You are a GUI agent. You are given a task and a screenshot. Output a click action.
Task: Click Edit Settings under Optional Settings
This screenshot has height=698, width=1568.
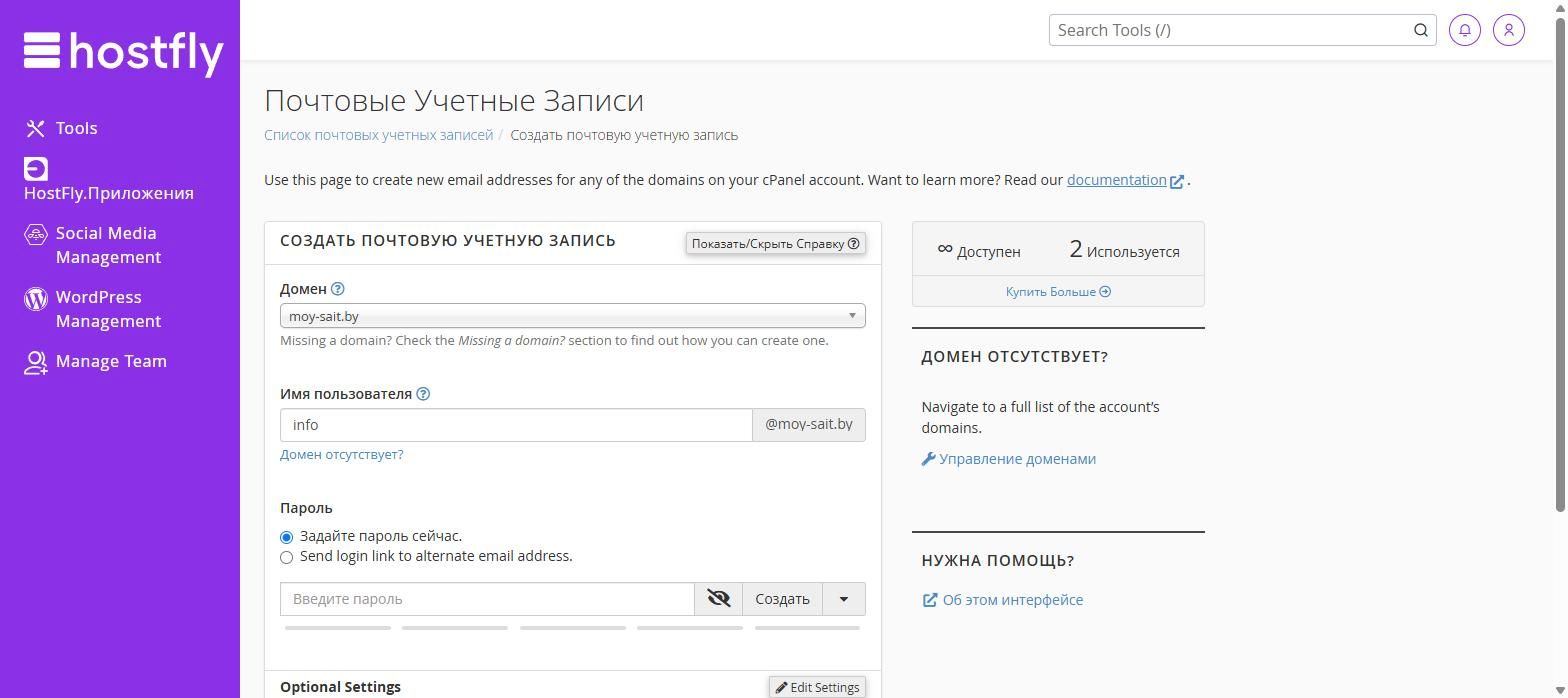pyautogui.click(x=817, y=687)
